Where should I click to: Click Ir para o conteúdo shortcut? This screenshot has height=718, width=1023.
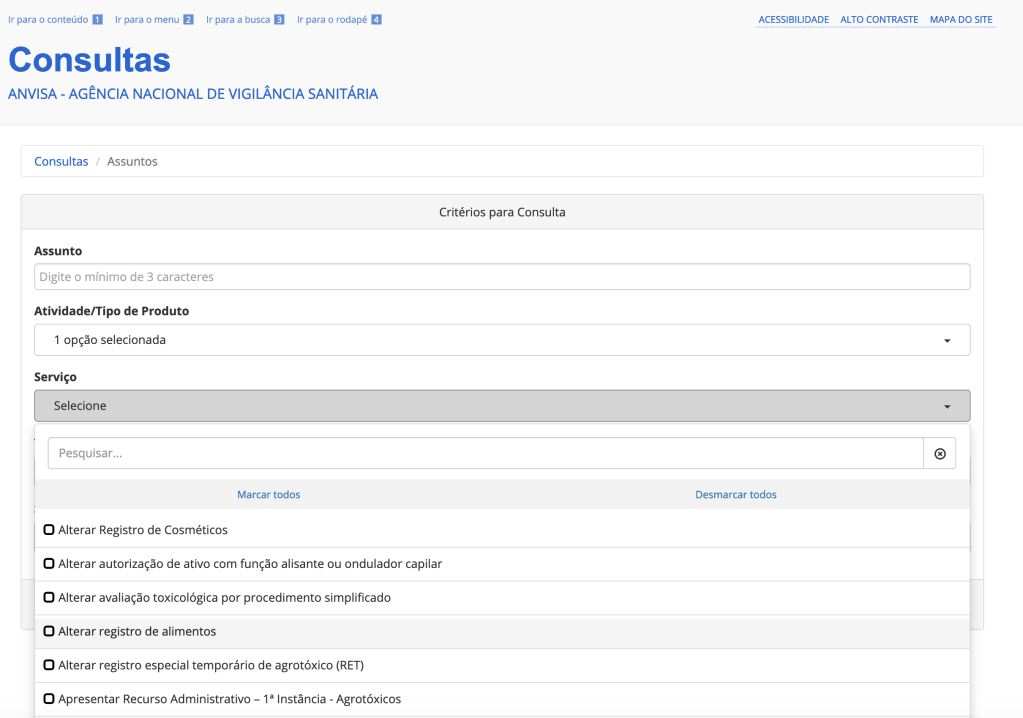coord(55,20)
